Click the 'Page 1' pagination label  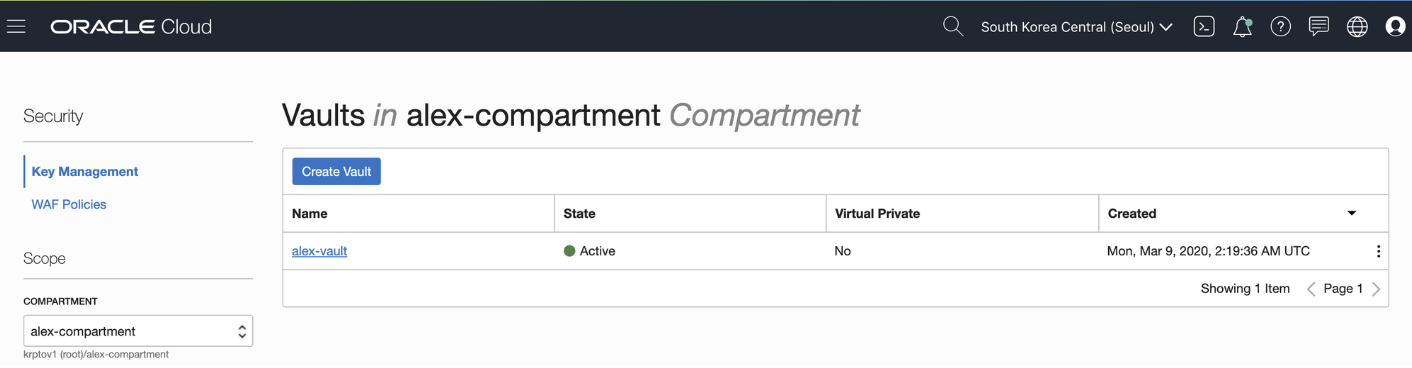click(1343, 289)
